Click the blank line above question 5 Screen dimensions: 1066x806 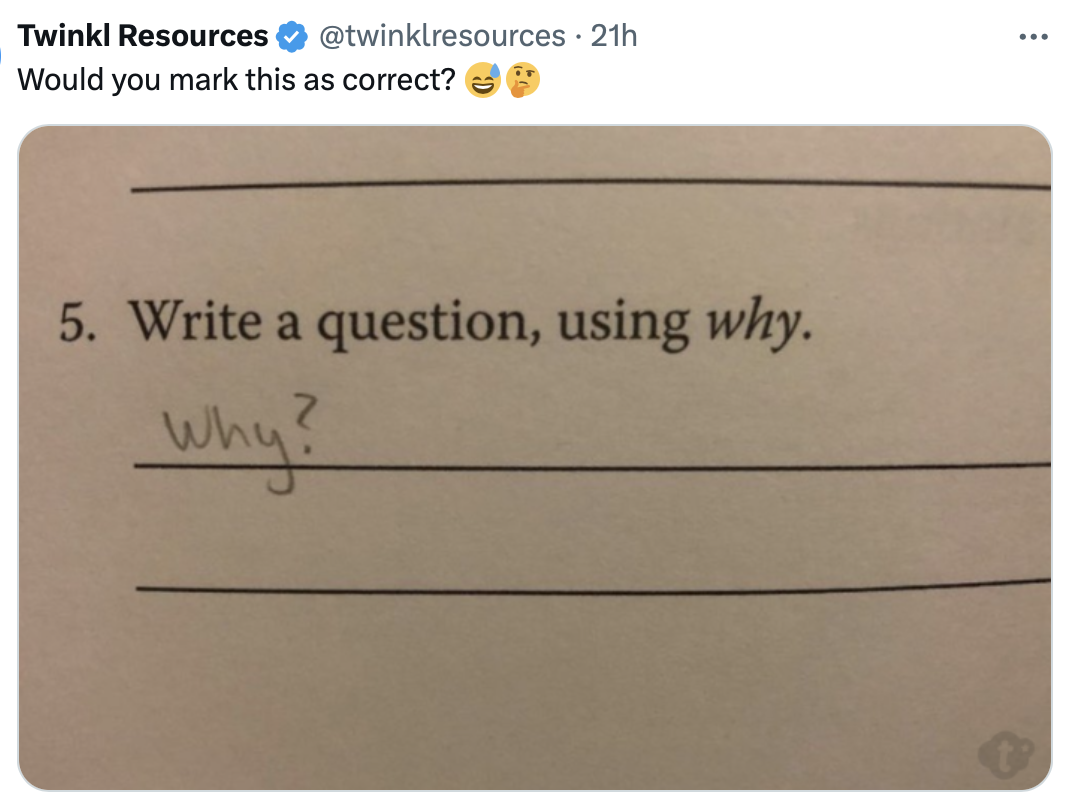click(590, 185)
